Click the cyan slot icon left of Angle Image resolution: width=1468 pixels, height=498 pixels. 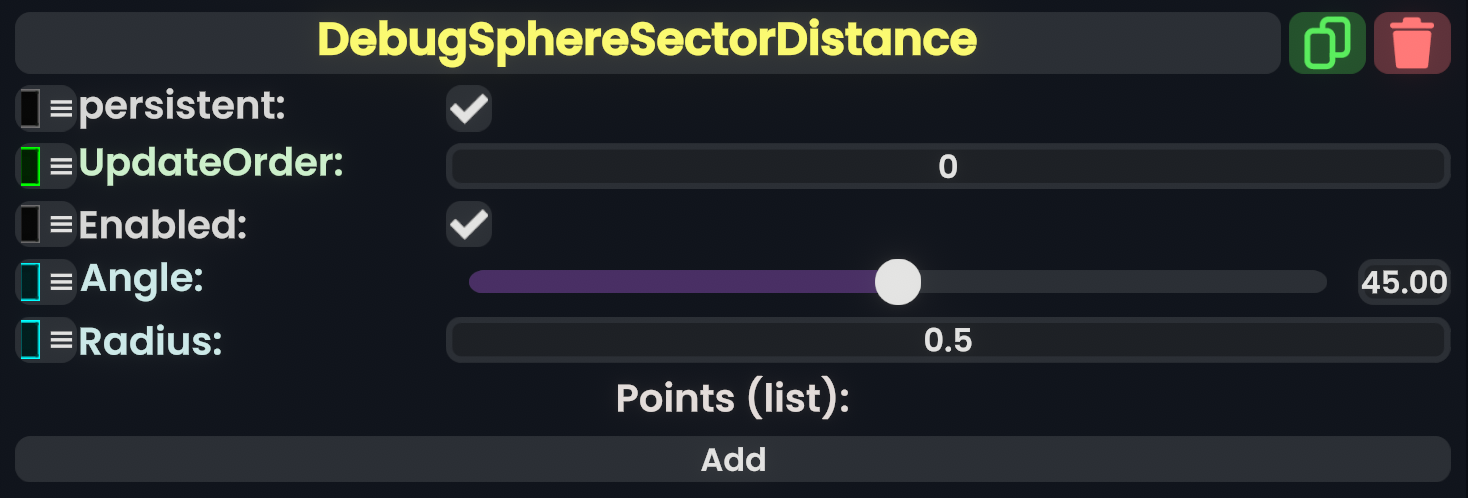pos(30,282)
